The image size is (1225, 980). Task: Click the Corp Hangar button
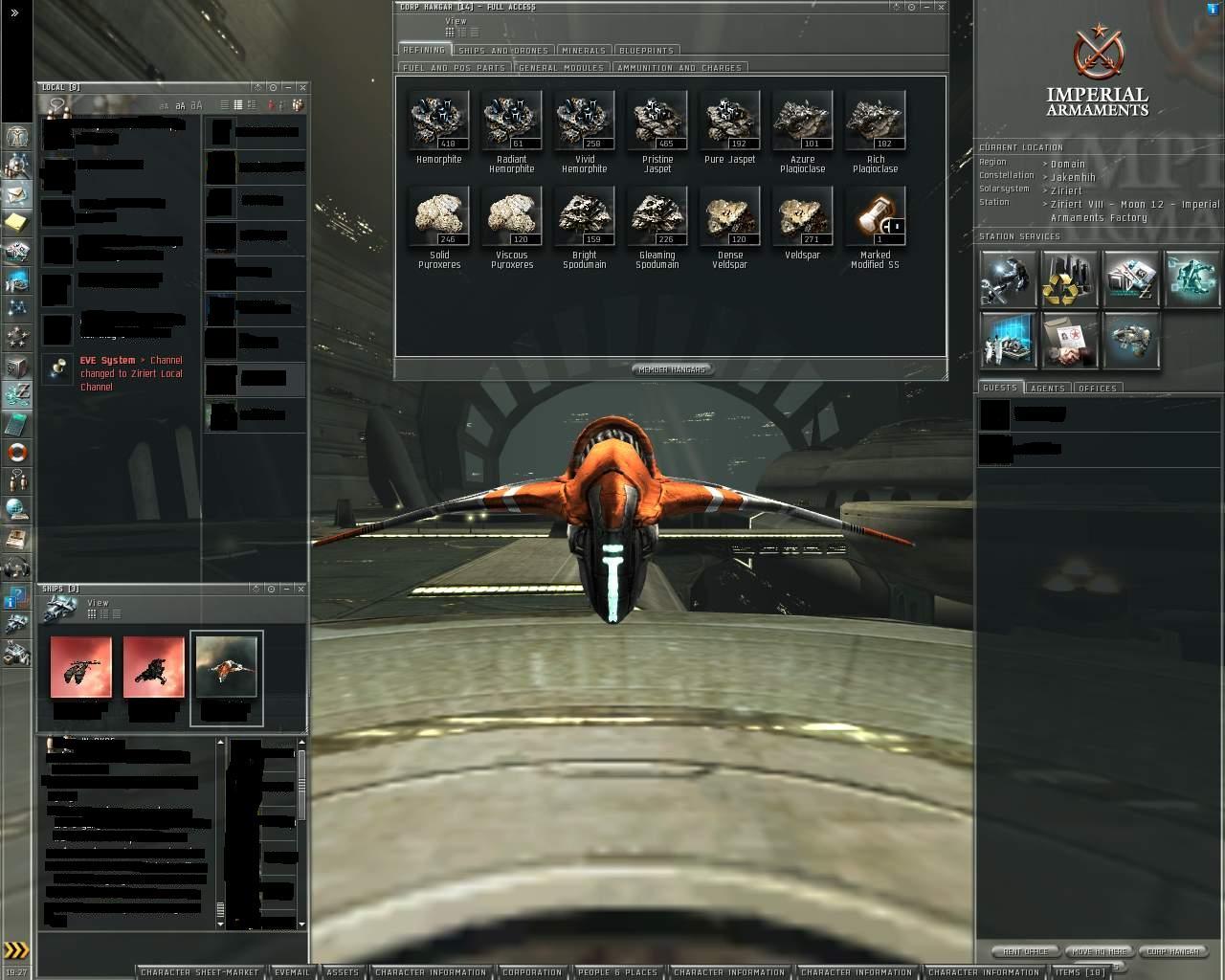(x=1173, y=951)
